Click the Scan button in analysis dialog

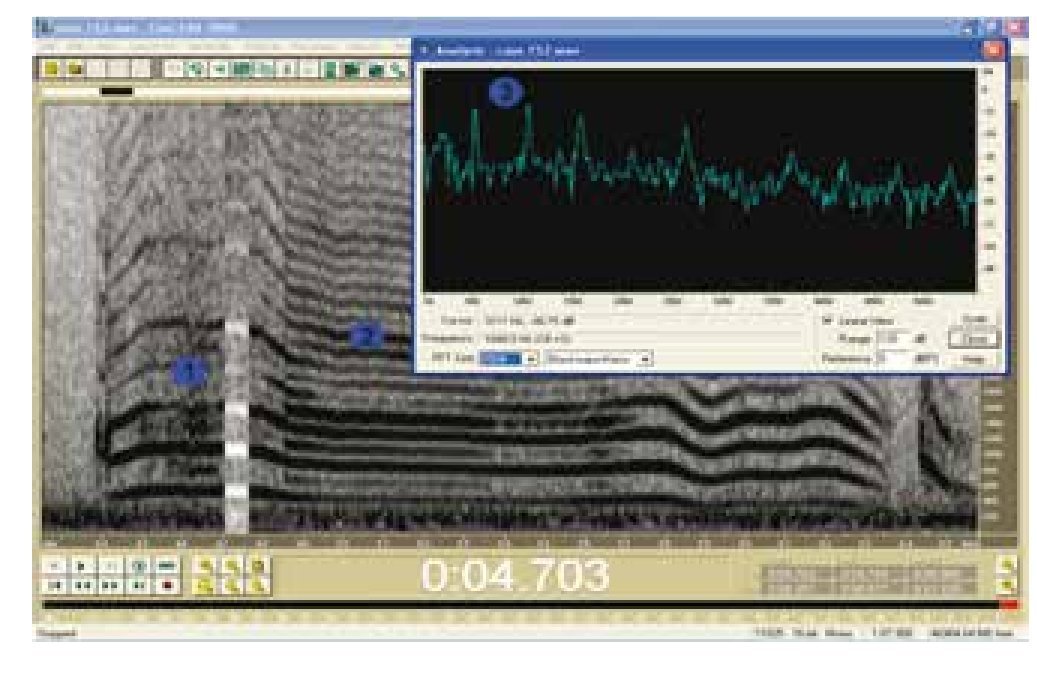pyautogui.click(x=975, y=321)
